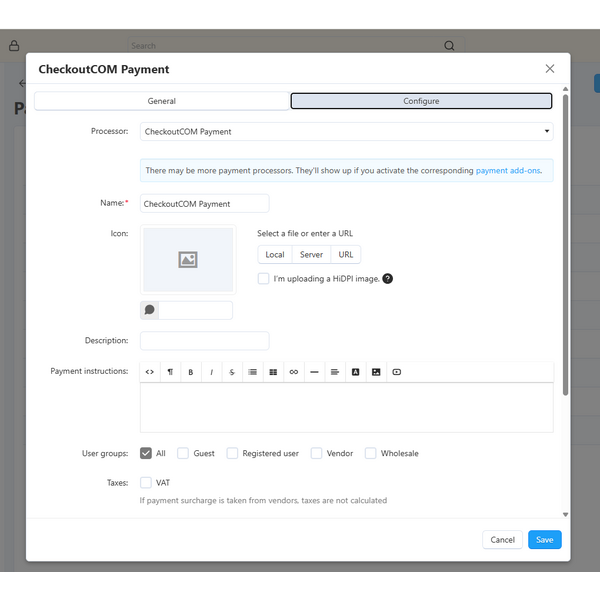The width and height of the screenshot is (600, 600).
Task: Apply strikethrough formatting
Action: point(232,372)
